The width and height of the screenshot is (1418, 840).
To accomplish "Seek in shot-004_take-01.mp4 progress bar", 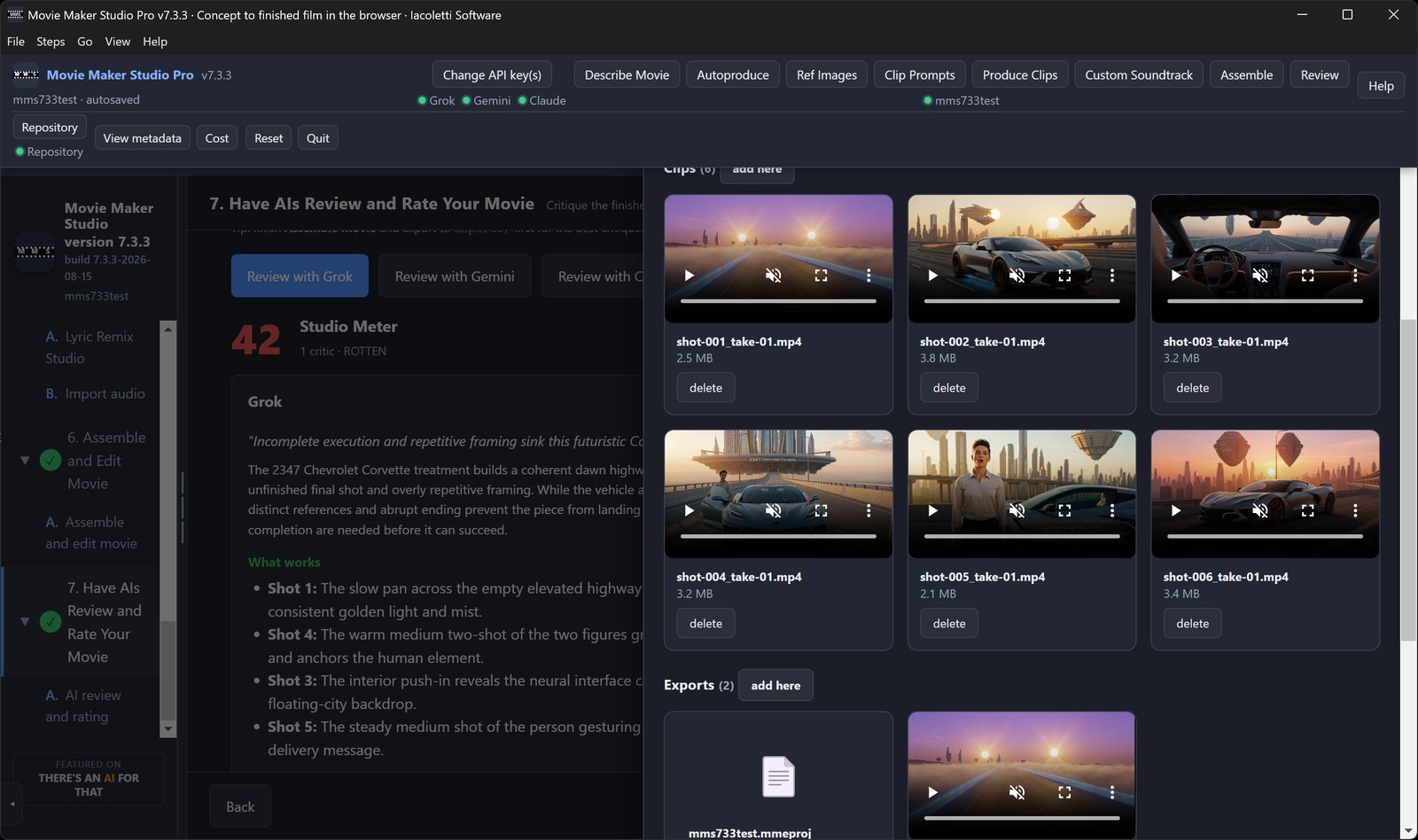I will (778, 536).
